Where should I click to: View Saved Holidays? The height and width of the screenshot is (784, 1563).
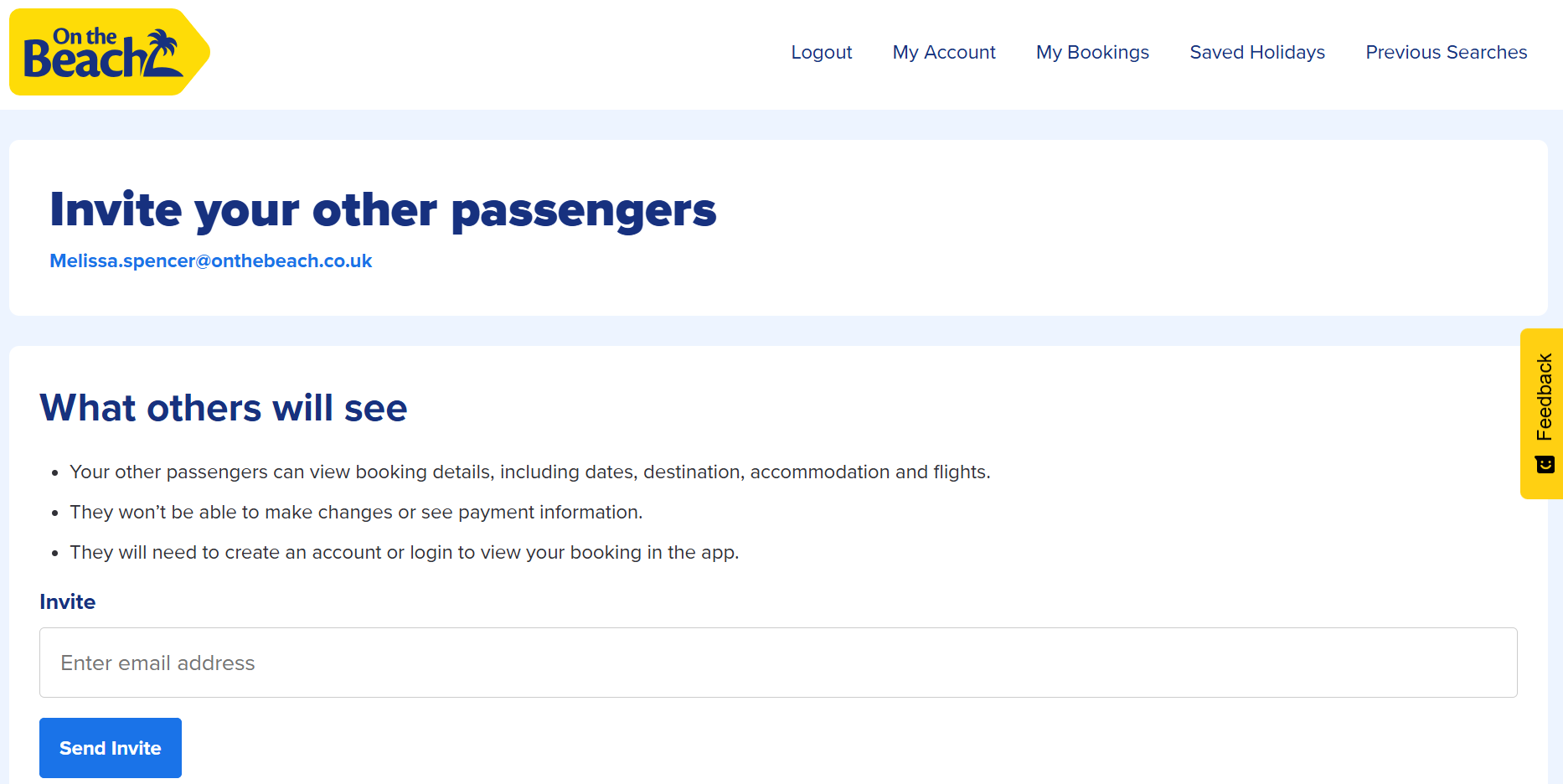1257,52
